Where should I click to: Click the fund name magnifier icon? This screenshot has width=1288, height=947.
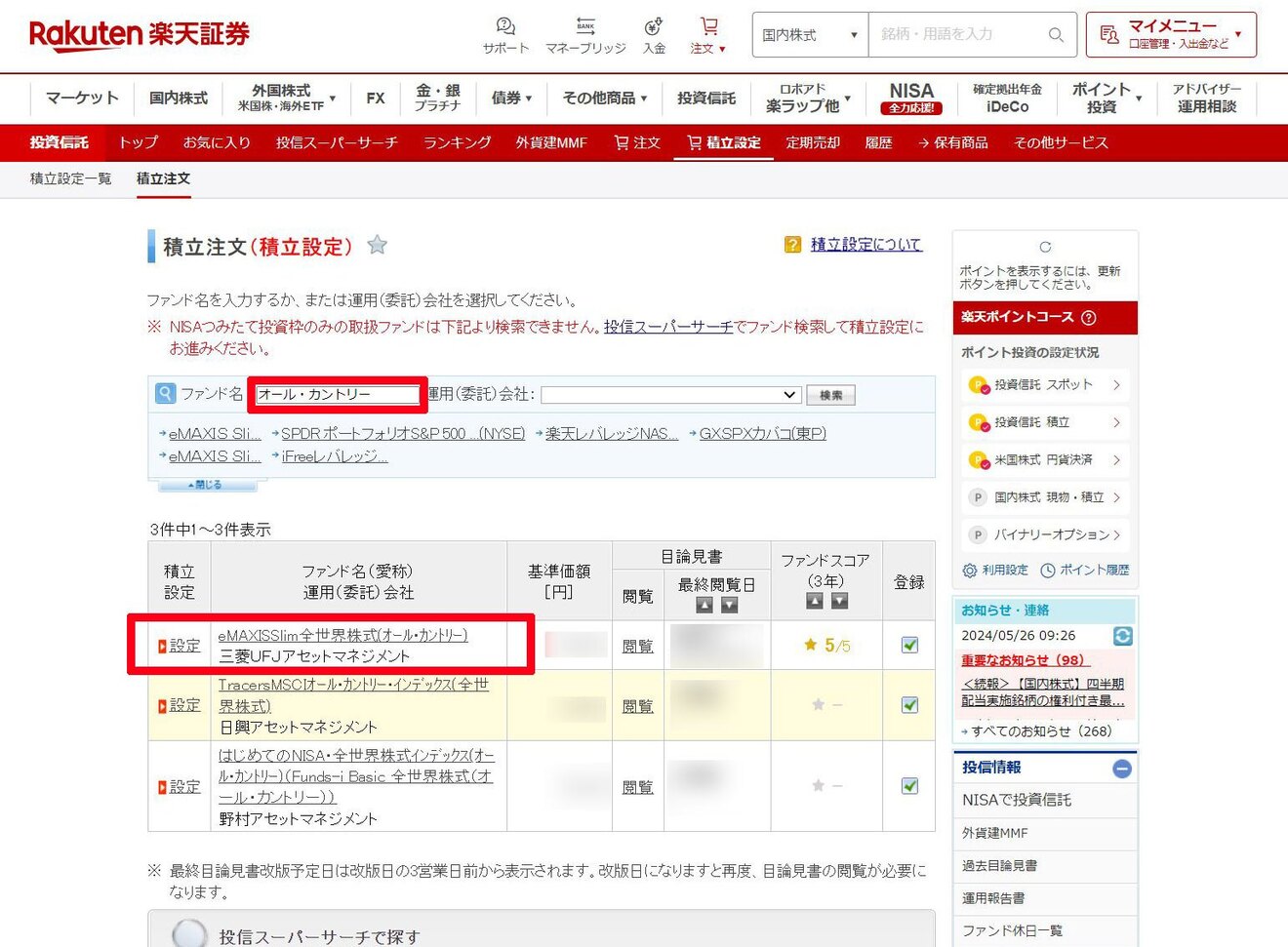tap(166, 394)
